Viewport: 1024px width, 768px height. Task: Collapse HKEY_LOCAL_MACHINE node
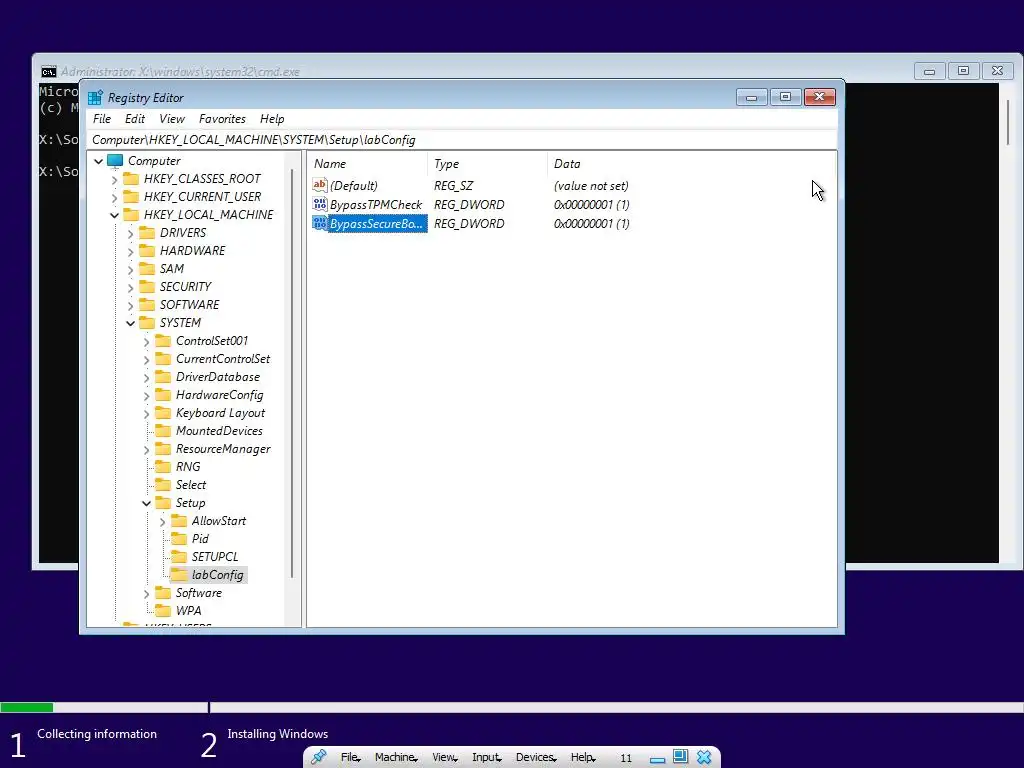[x=115, y=215]
